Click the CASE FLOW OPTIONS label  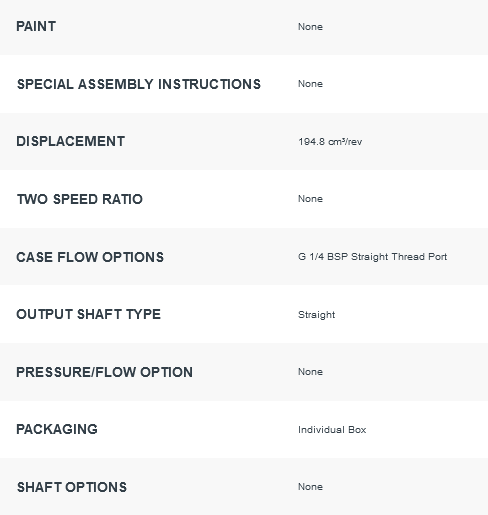coord(90,257)
